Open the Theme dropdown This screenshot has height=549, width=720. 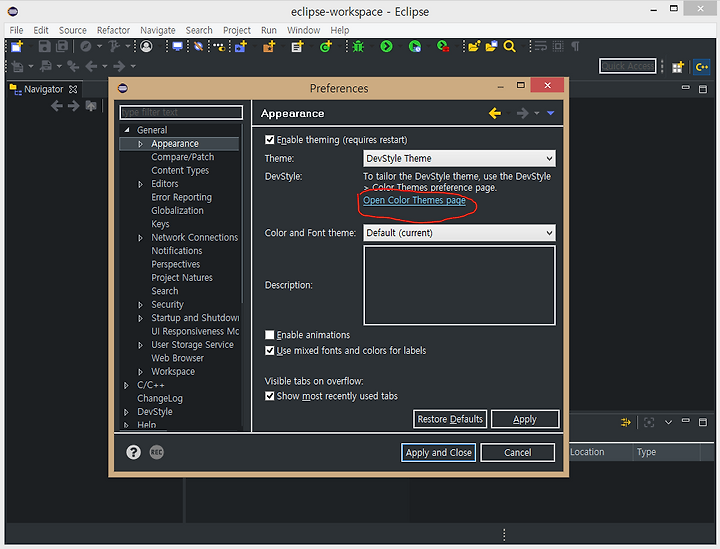[x=459, y=158]
